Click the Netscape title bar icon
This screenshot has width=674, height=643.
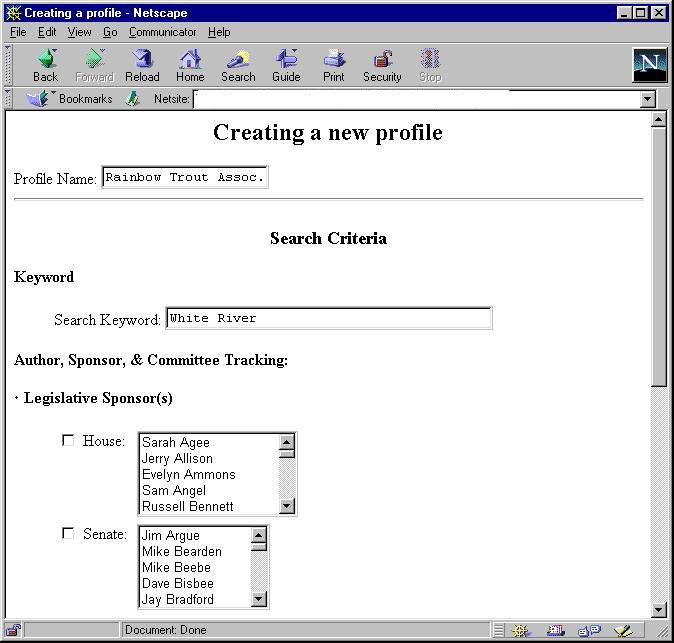(x=14, y=13)
